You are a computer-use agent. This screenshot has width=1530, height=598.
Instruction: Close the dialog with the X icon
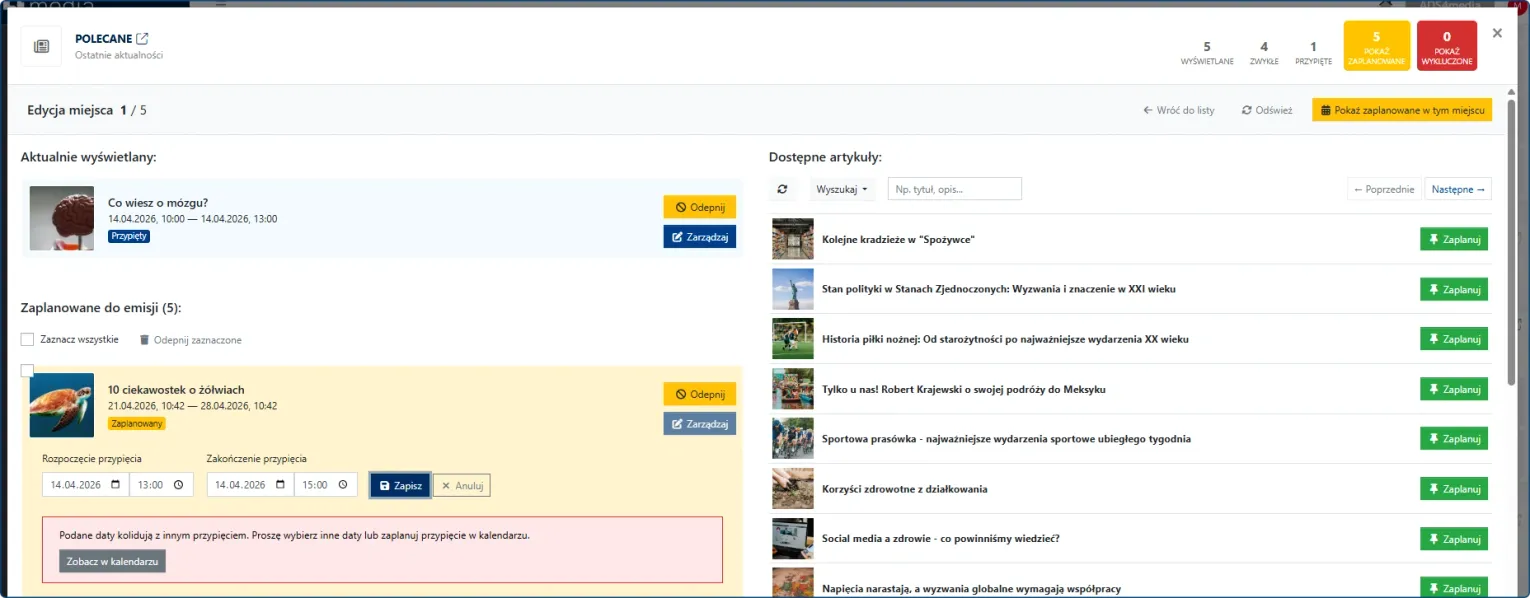pos(1497,33)
